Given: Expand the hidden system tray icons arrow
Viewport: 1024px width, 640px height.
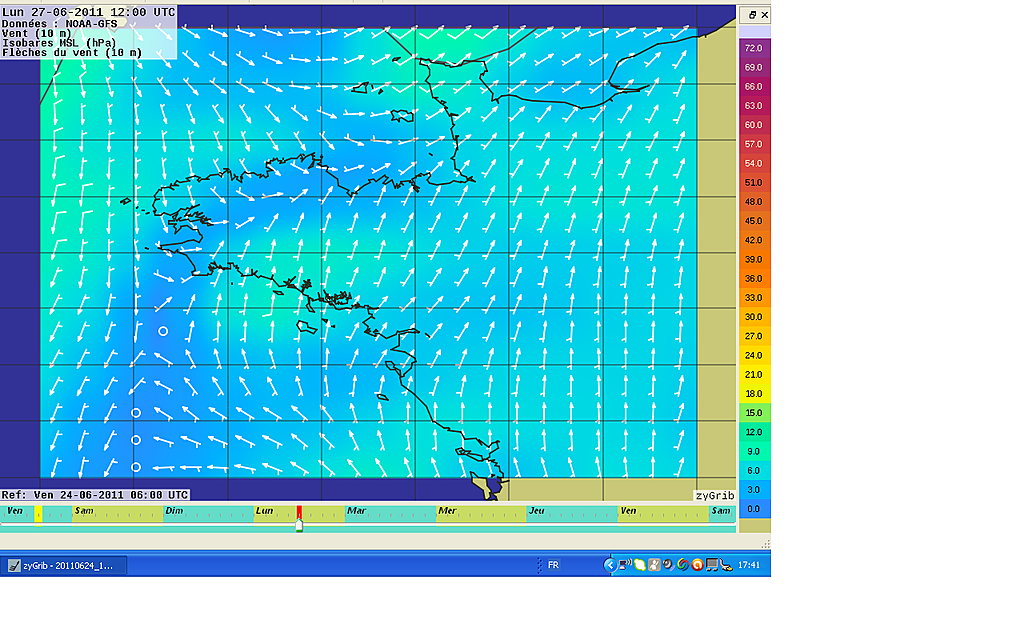Looking at the screenshot, I should (610, 565).
